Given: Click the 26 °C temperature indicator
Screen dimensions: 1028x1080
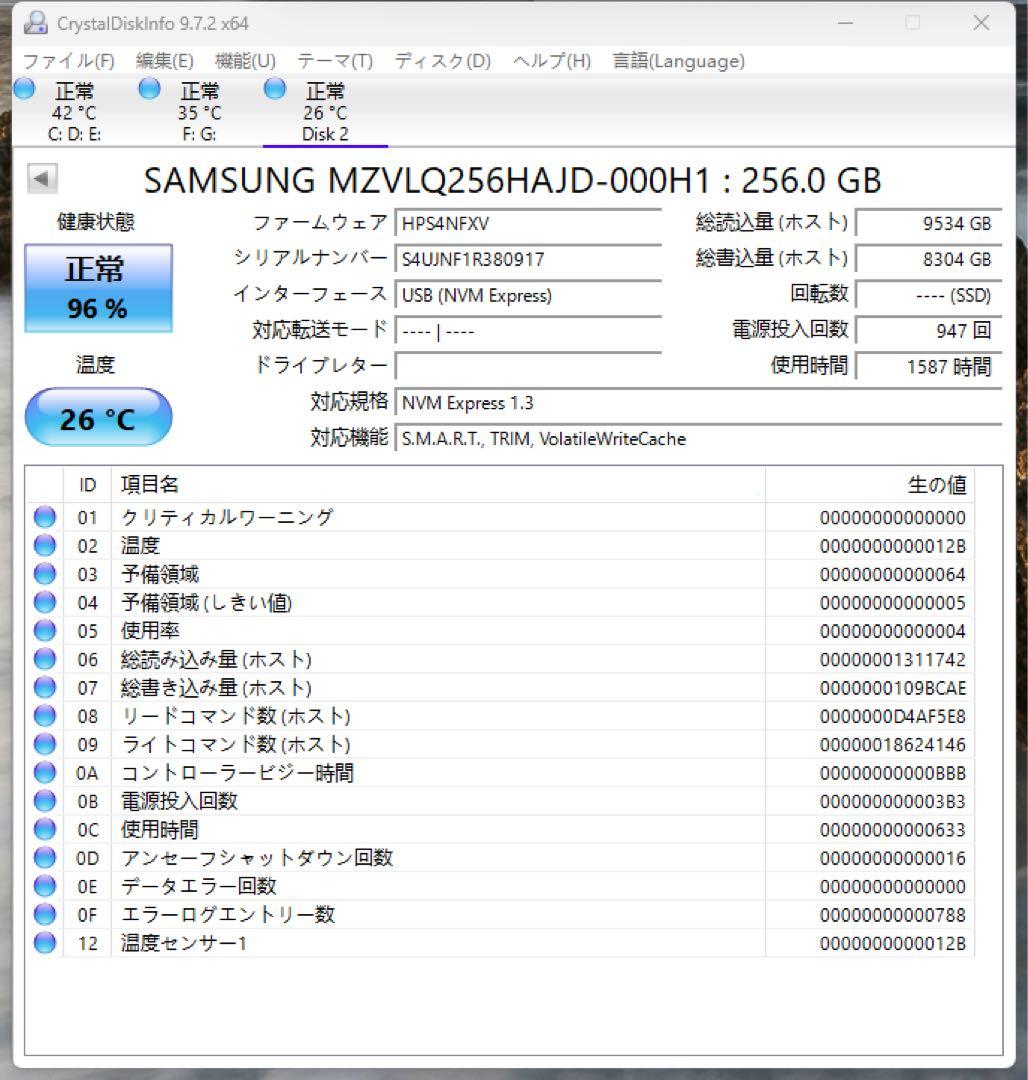Looking at the screenshot, I should [x=97, y=416].
